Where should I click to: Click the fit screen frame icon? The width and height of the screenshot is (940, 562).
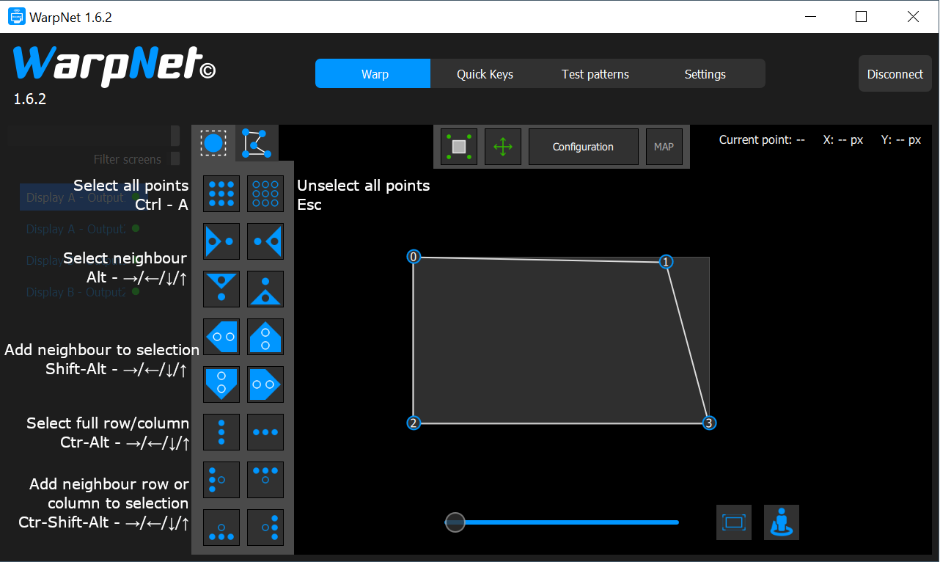pos(734,522)
